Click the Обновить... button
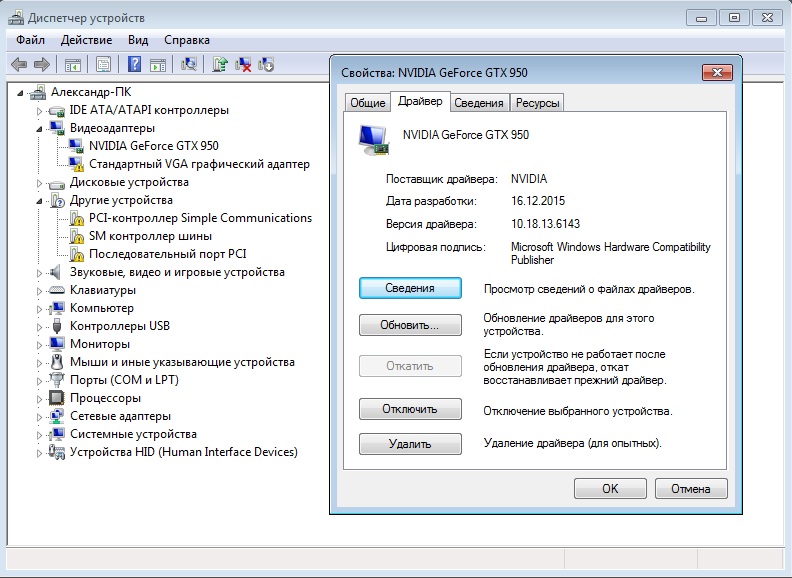Screen dimensions: 792x578 click(410, 325)
